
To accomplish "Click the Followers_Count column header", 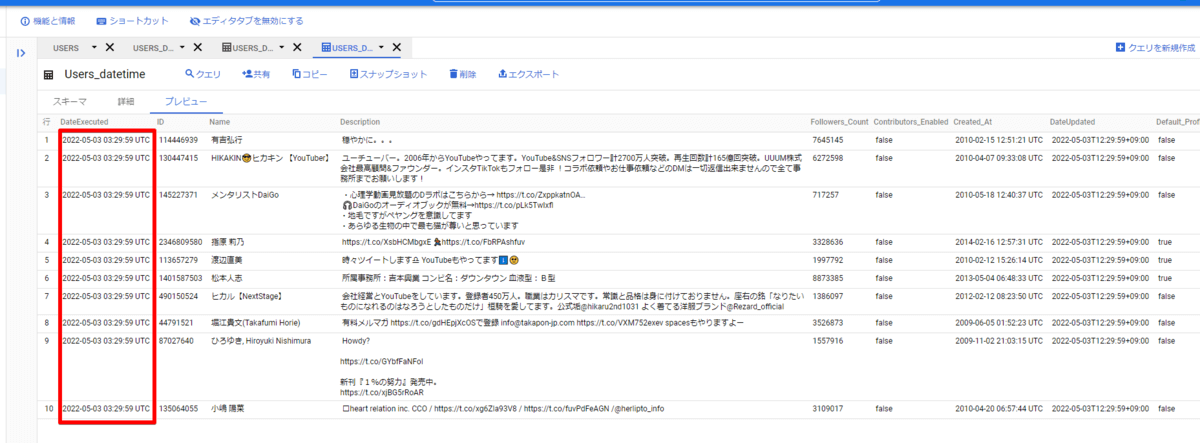I will click(840, 122).
